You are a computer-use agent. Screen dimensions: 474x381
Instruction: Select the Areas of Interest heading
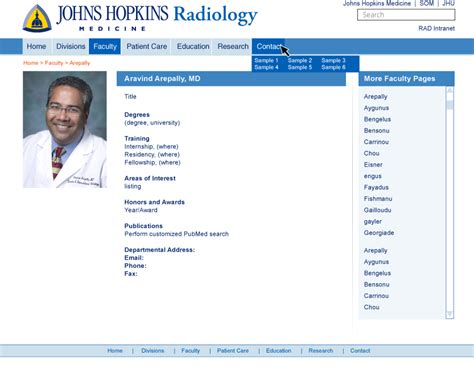click(x=150, y=178)
